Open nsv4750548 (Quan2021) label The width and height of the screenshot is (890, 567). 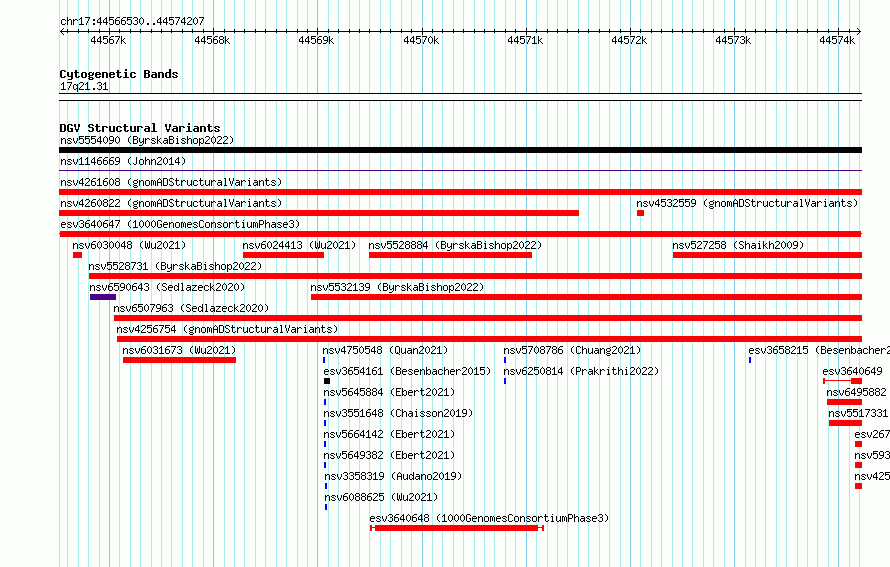point(385,350)
